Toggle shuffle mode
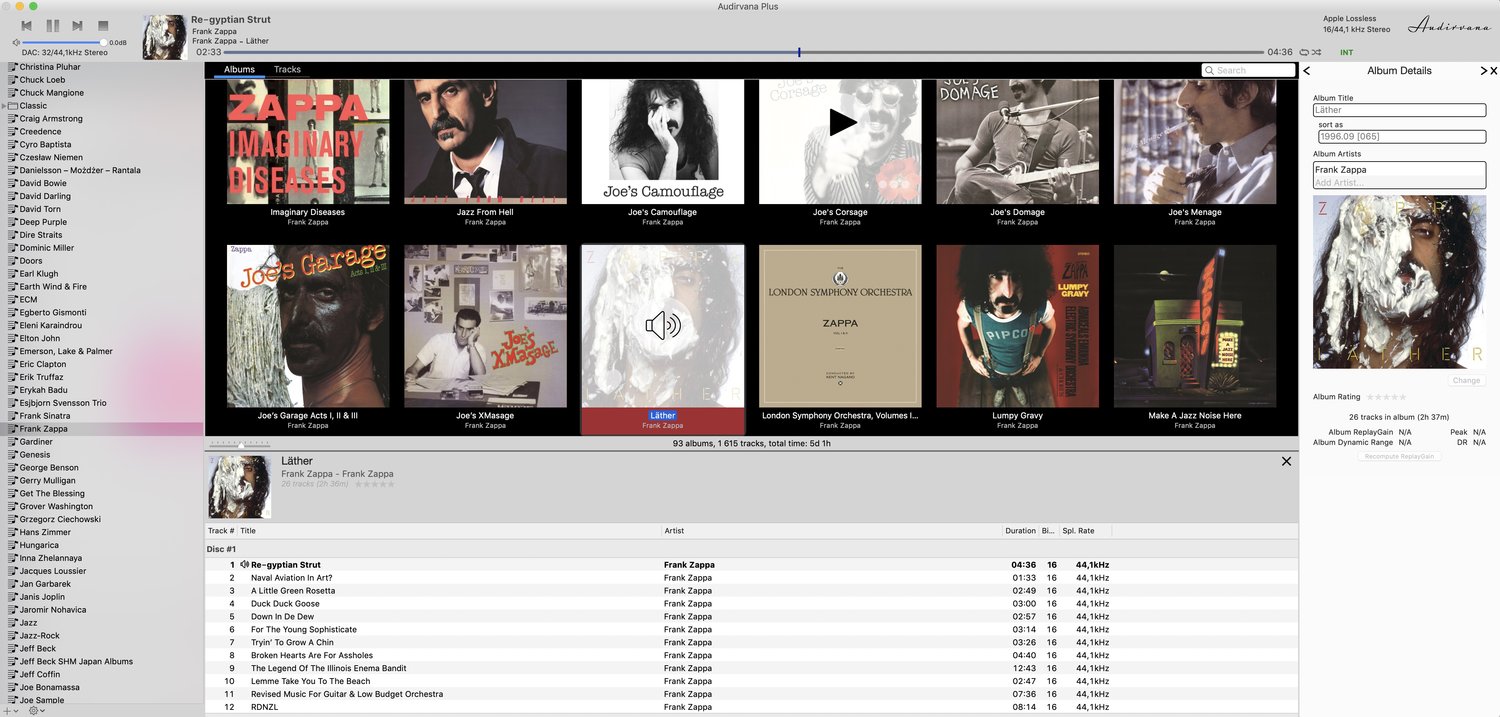 tap(1317, 52)
